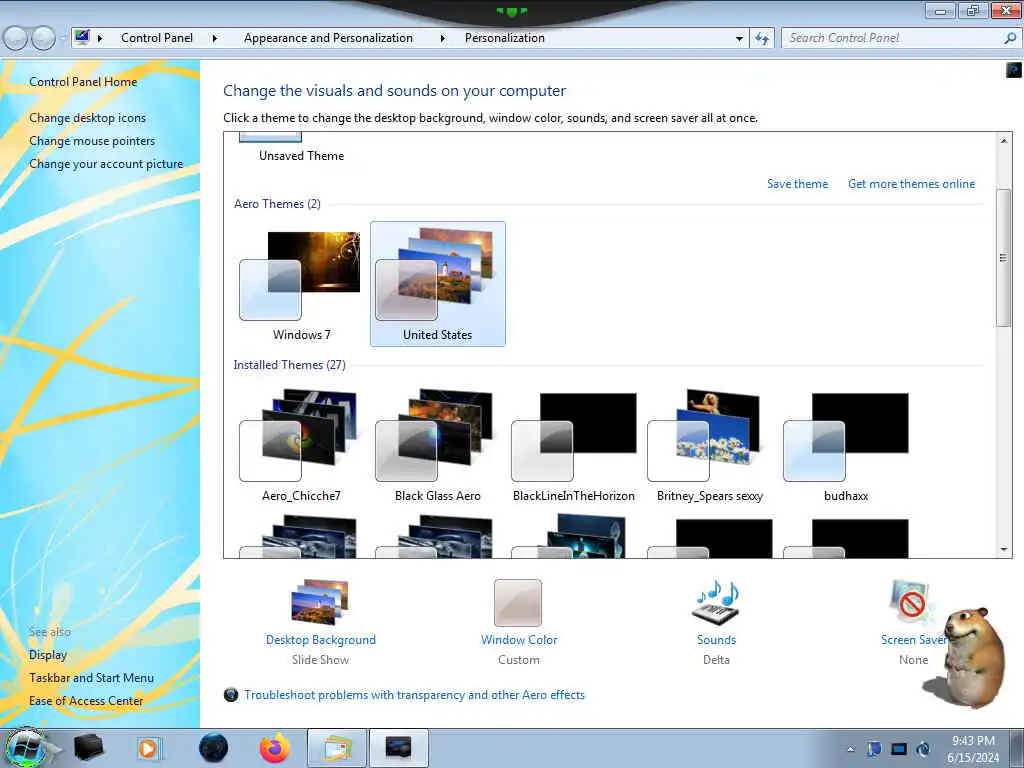The width and height of the screenshot is (1024, 768).
Task: Click Appearance and Personalization breadcrumb
Action: (328, 38)
